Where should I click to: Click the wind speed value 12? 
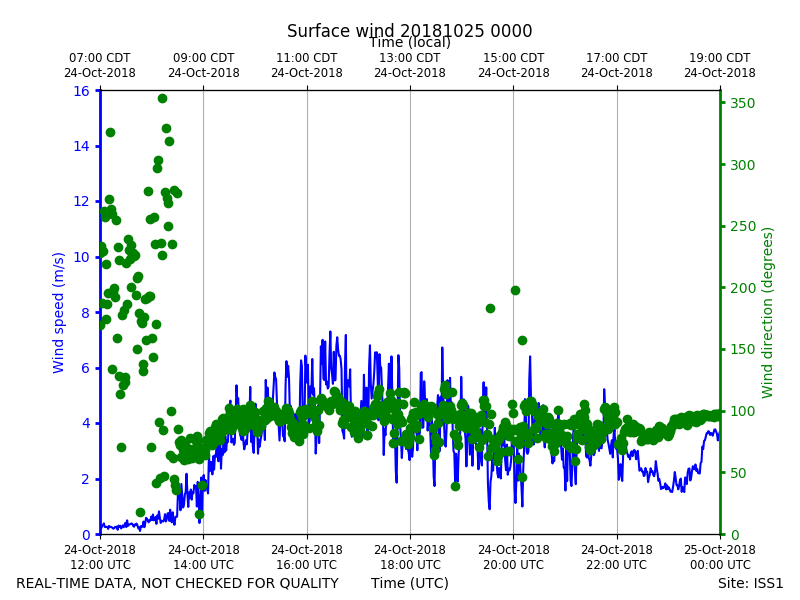[x=82, y=202]
